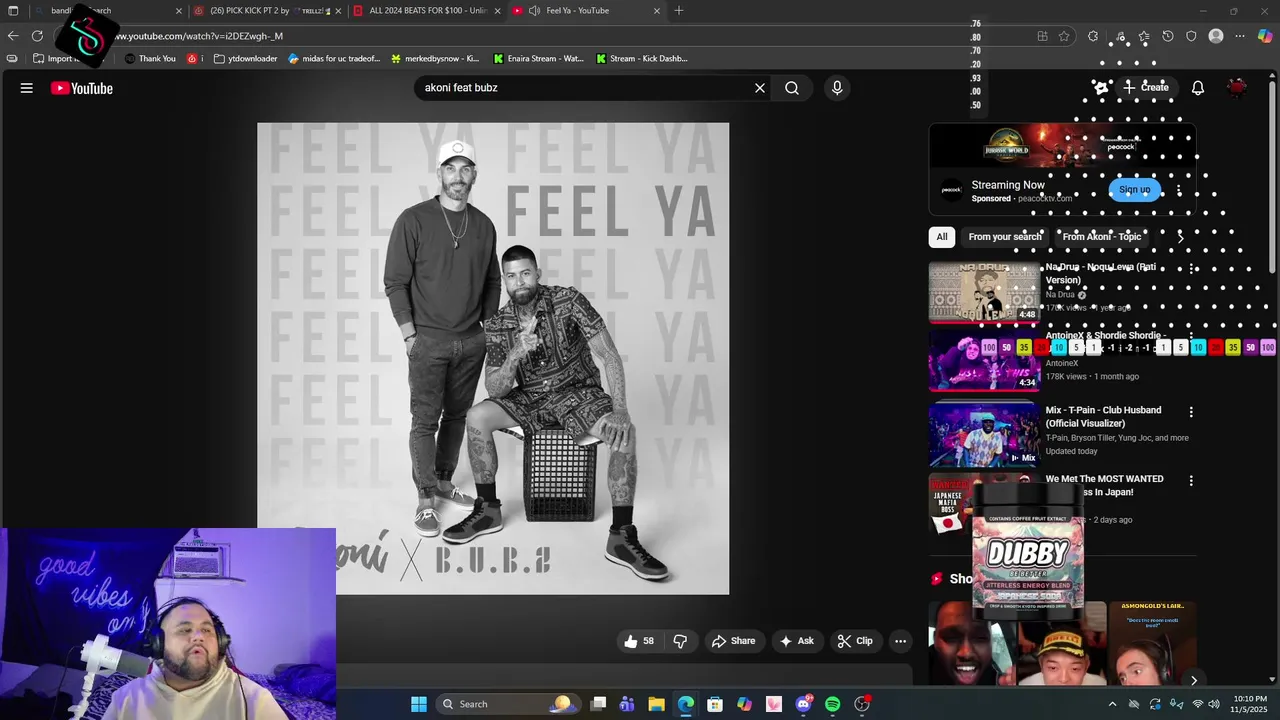Open the Na Drua Noqu Lewa thumbnail

tap(984, 292)
